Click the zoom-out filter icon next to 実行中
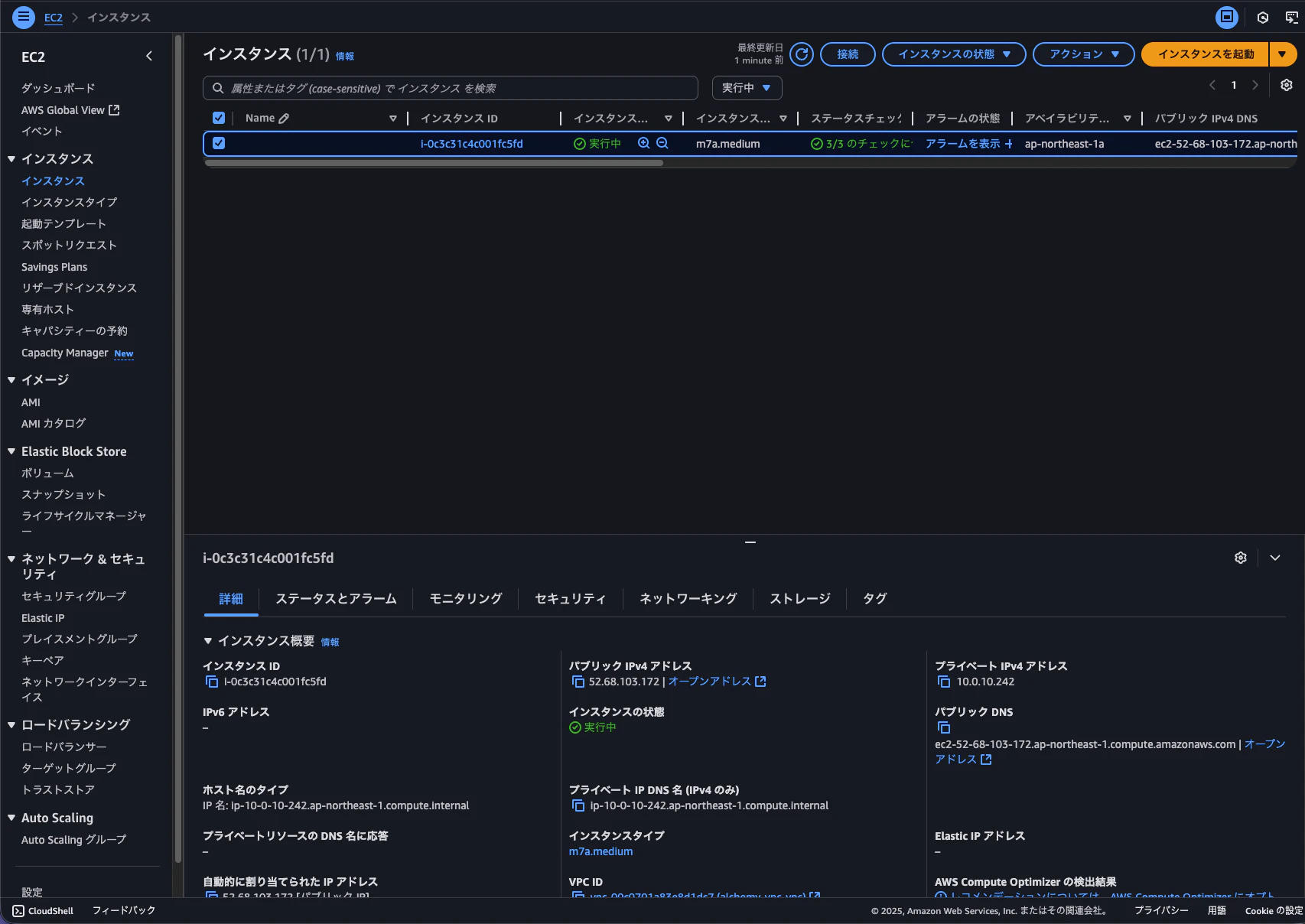This screenshot has width=1305, height=924. point(662,143)
